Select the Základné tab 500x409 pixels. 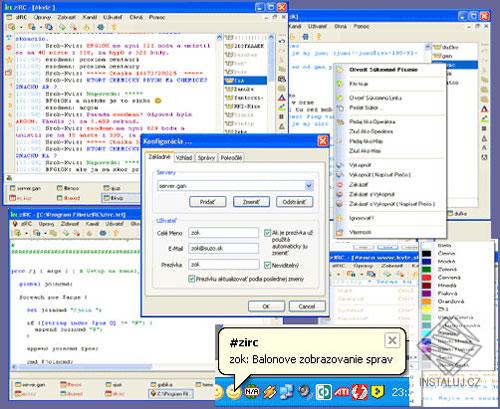coord(159,157)
